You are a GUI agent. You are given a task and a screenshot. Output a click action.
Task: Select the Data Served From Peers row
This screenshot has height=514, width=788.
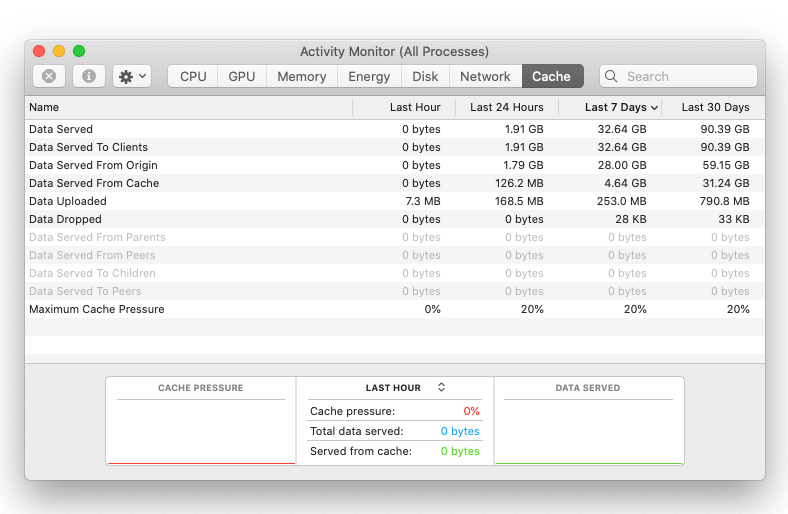click(395, 255)
